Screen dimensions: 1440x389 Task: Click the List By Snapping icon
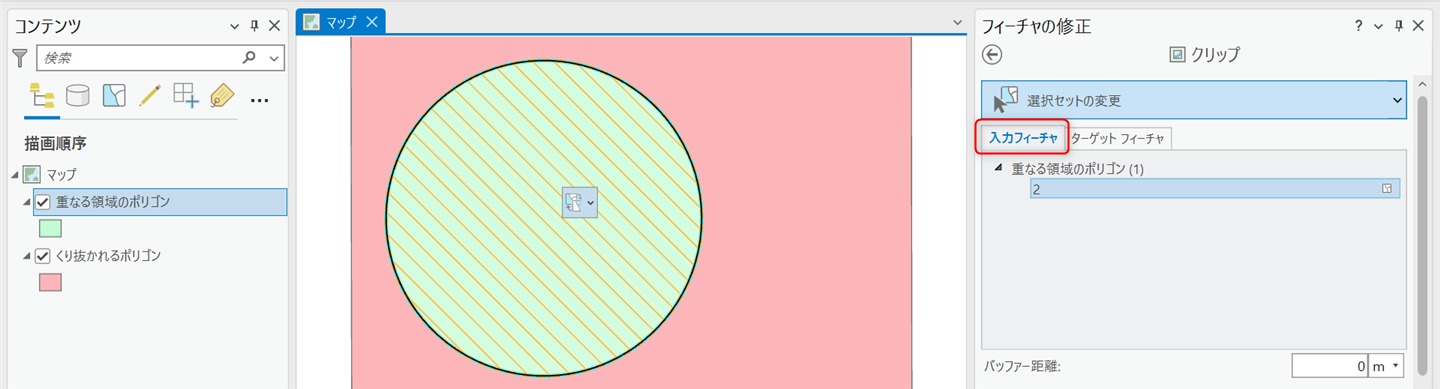[186, 95]
